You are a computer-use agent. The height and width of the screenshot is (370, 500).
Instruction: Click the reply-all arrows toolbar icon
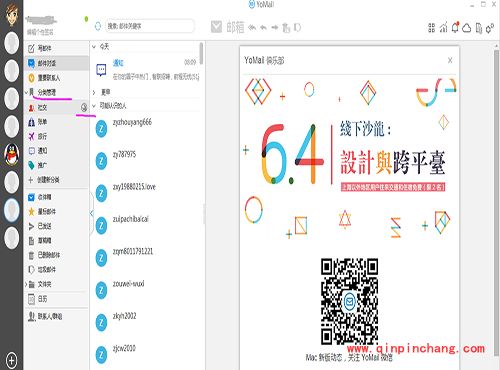pyautogui.click(x=252, y=27)
